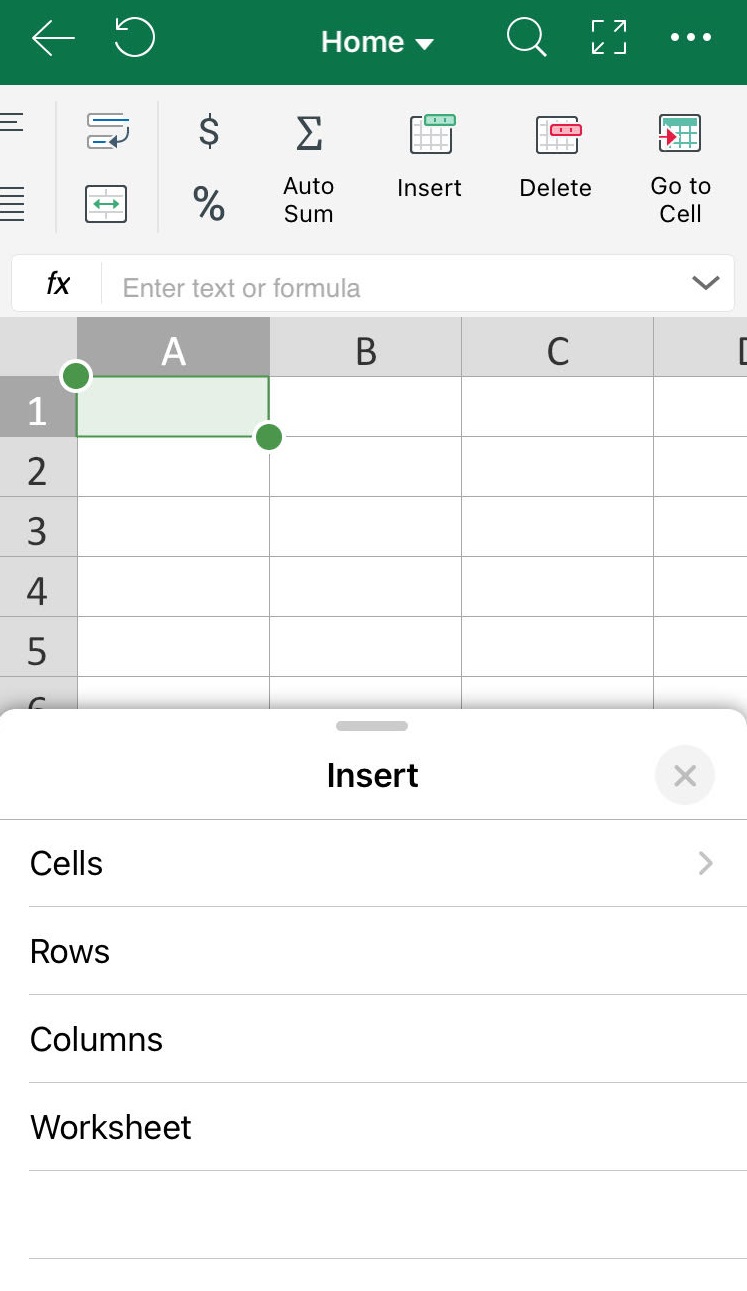The width and height of the screenshot is (747, 1291).
Task: Insert a new Worksheet
Action: [373, 1127]
